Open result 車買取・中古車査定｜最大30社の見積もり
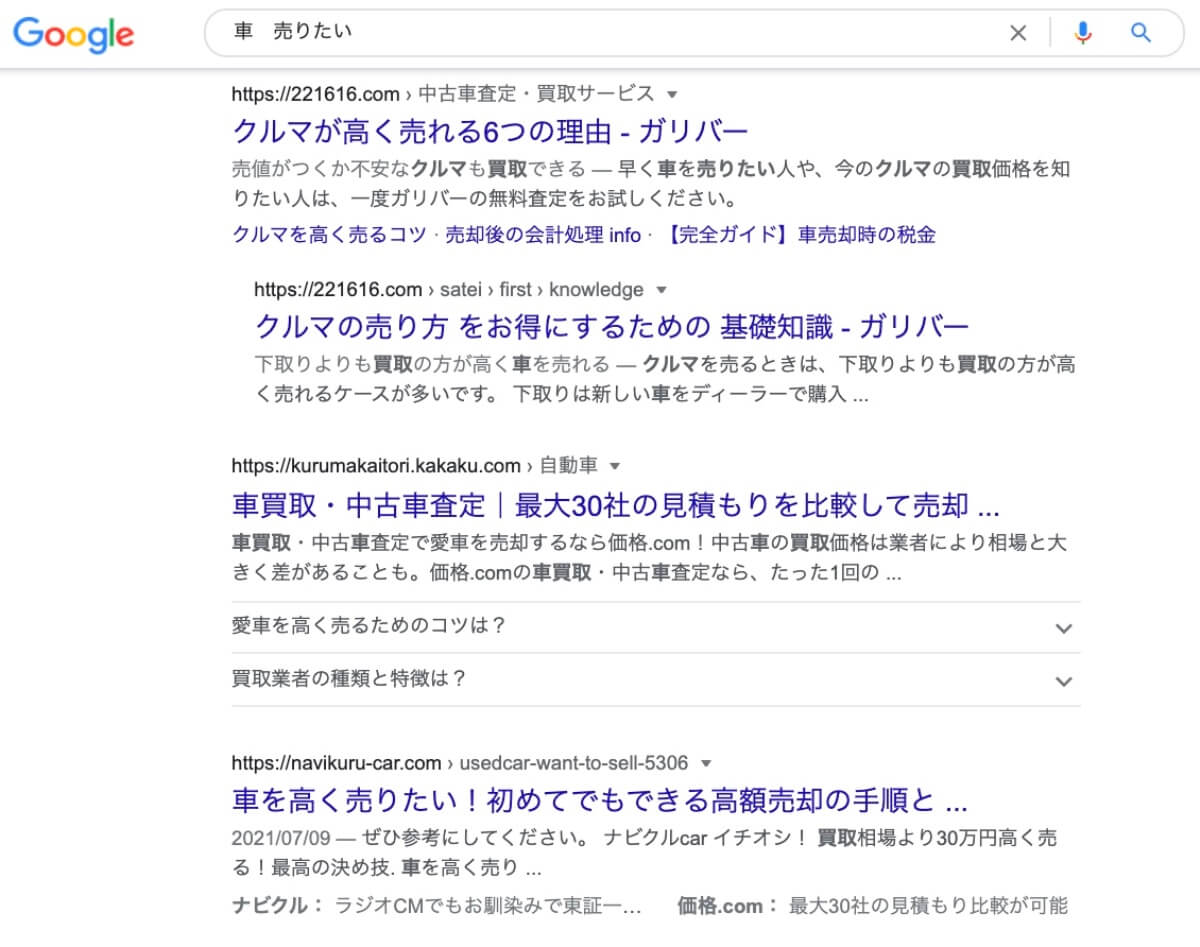The height and width of the screenshot is (947, 1200). [616, 504]
